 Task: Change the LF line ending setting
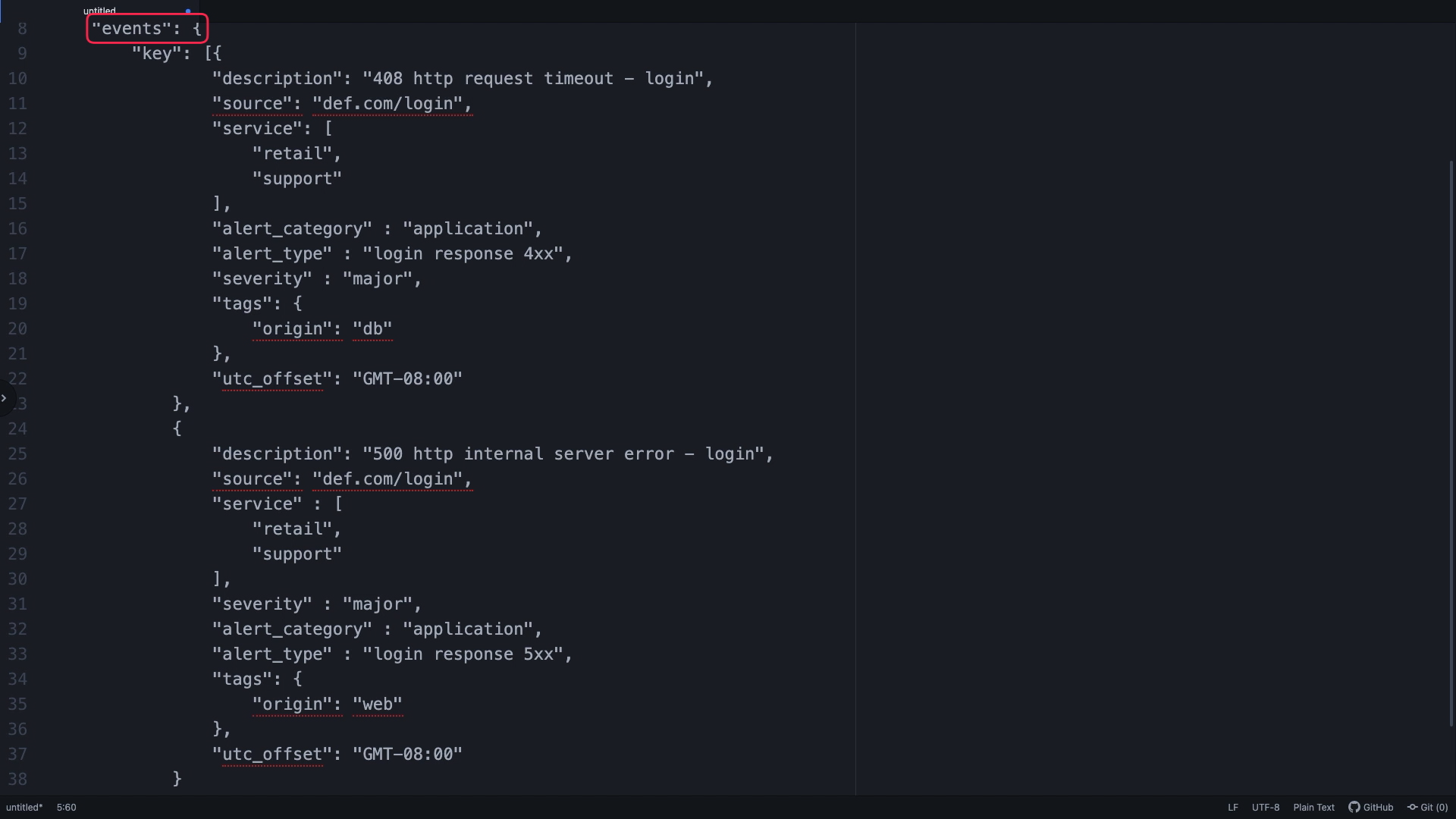tap(1233, 808)
